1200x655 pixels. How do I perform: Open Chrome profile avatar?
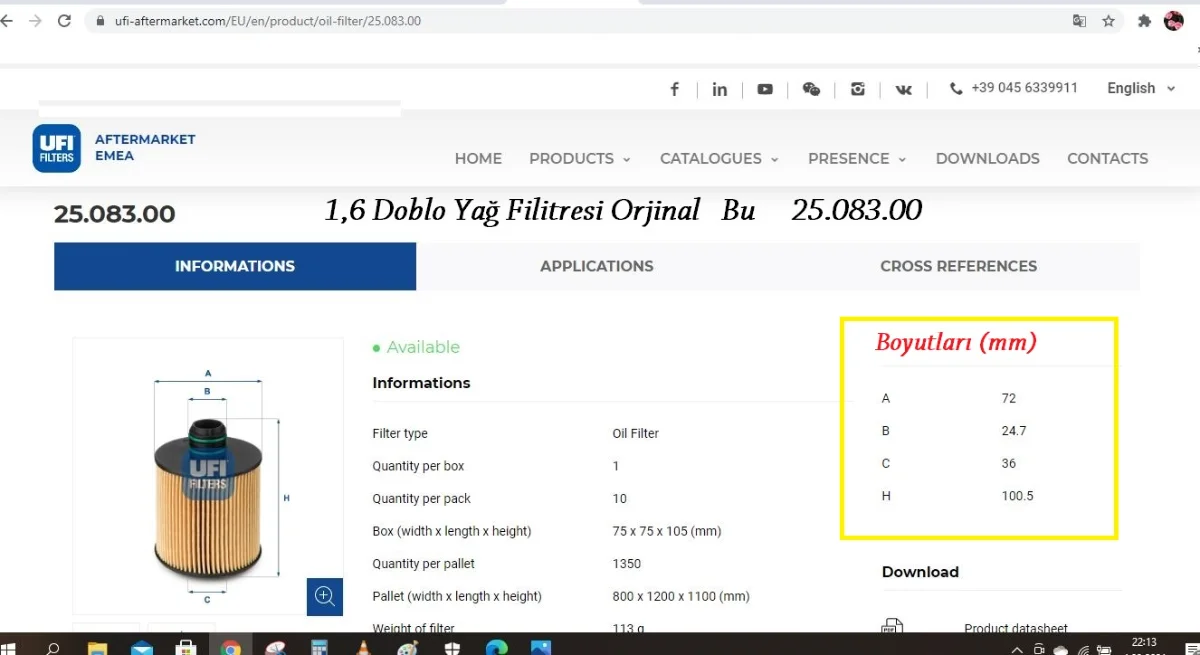click(x=1174, y=20)
